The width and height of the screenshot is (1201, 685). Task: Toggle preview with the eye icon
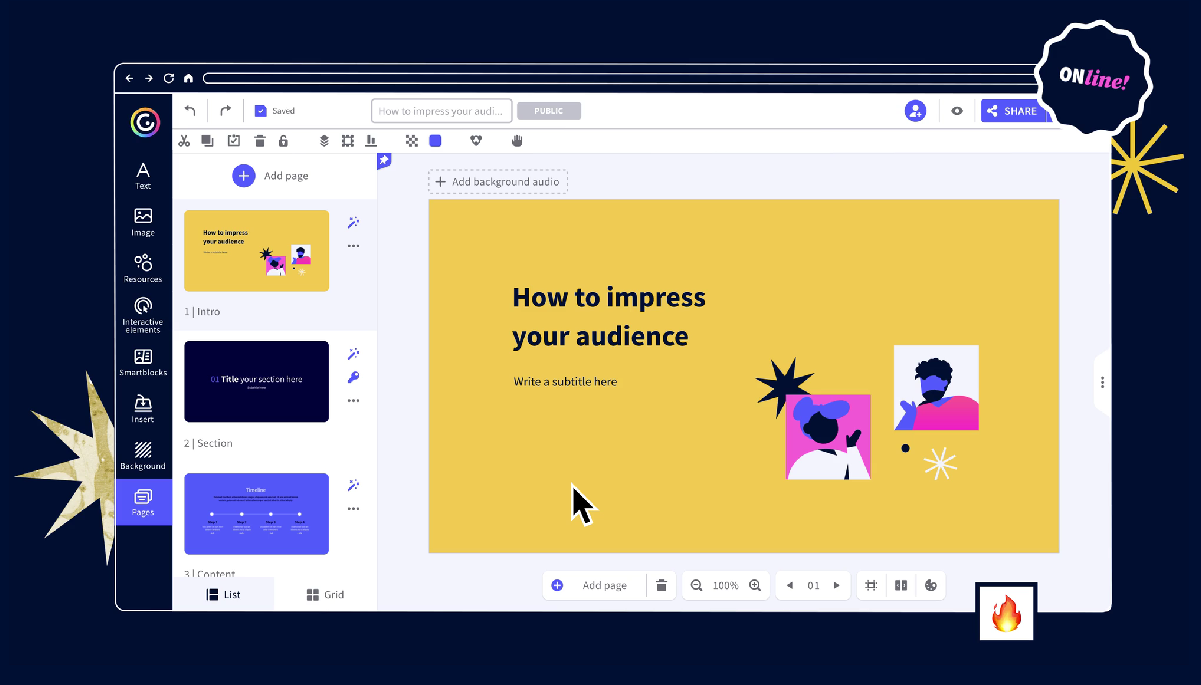(x=956, y=110)
